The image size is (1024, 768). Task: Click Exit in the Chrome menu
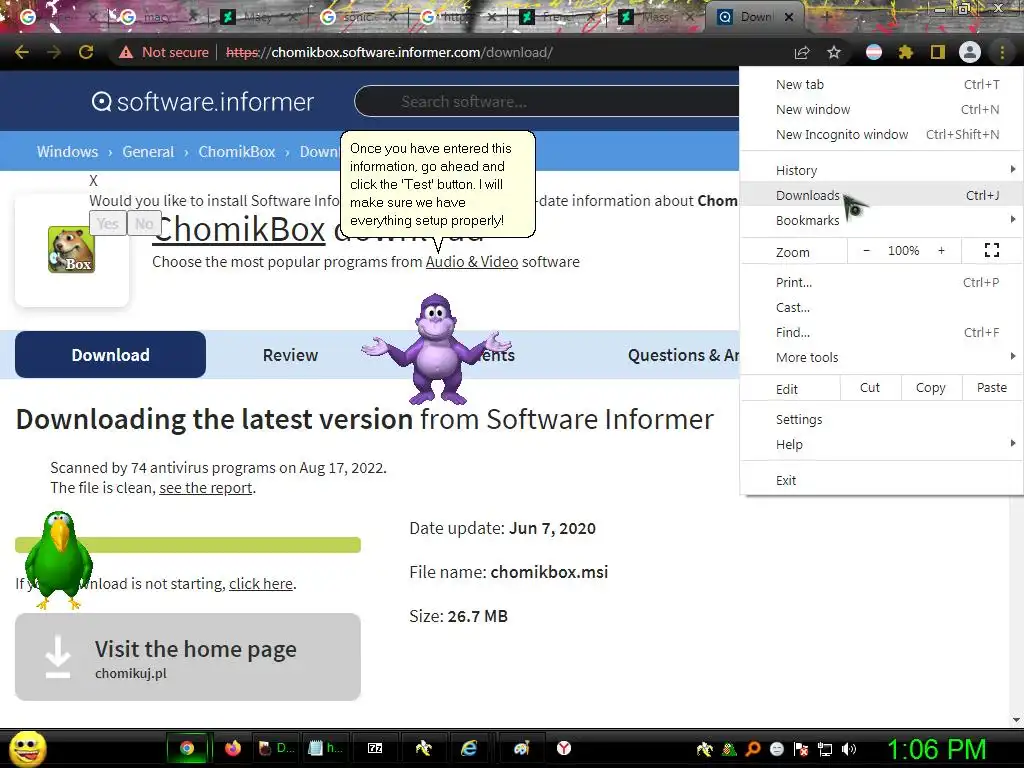coord(882,480)
